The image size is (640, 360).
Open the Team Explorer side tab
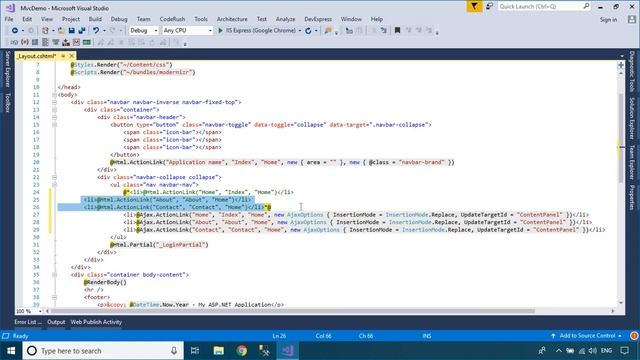(x=632, y=162)
